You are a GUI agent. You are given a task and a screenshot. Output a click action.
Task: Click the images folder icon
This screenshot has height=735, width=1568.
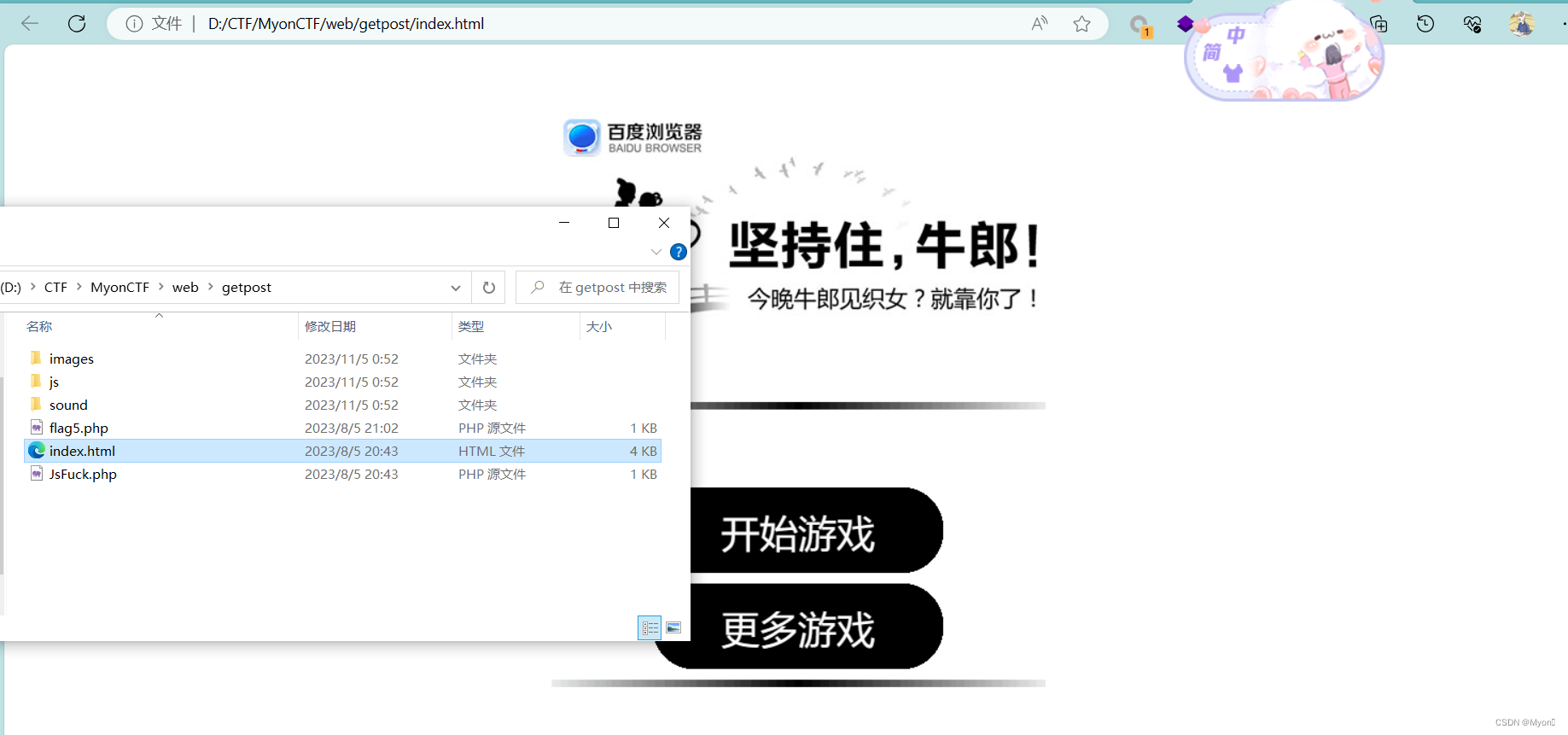(x=36, y=358)
